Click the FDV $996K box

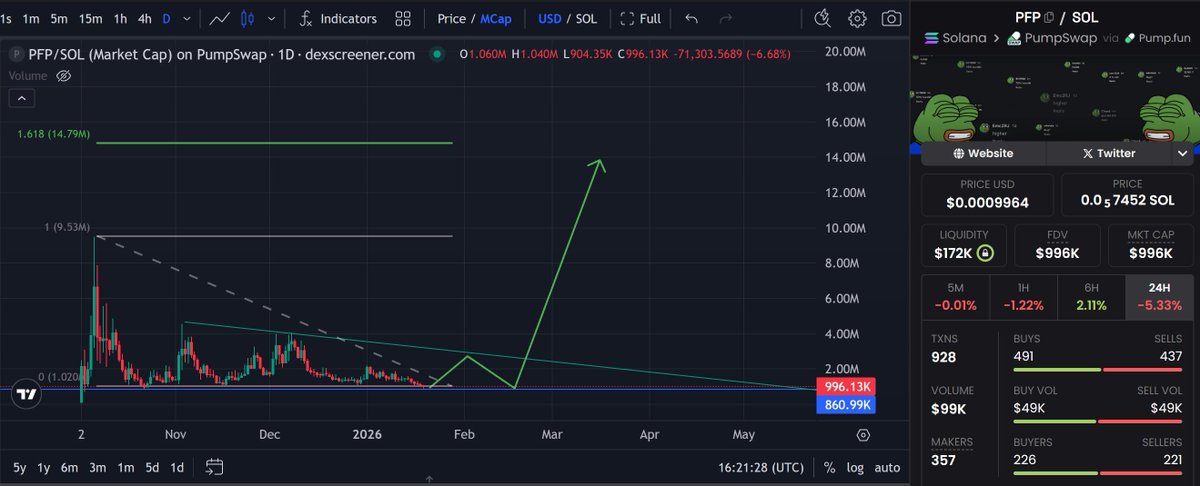click(x=1056, y=244)
